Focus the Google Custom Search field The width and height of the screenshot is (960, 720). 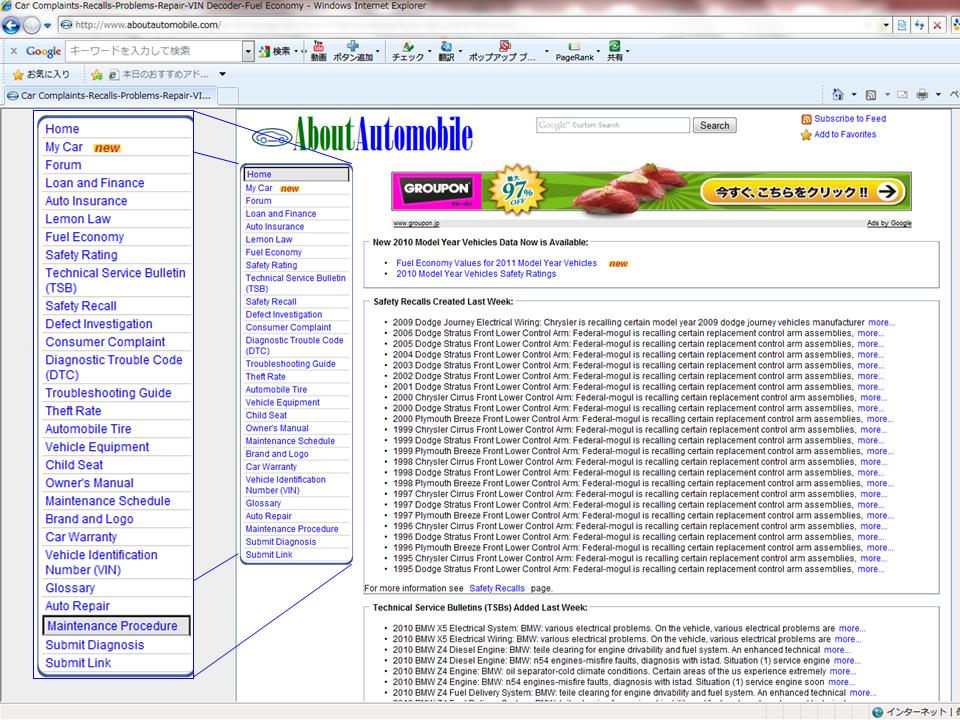click(613, 125)
